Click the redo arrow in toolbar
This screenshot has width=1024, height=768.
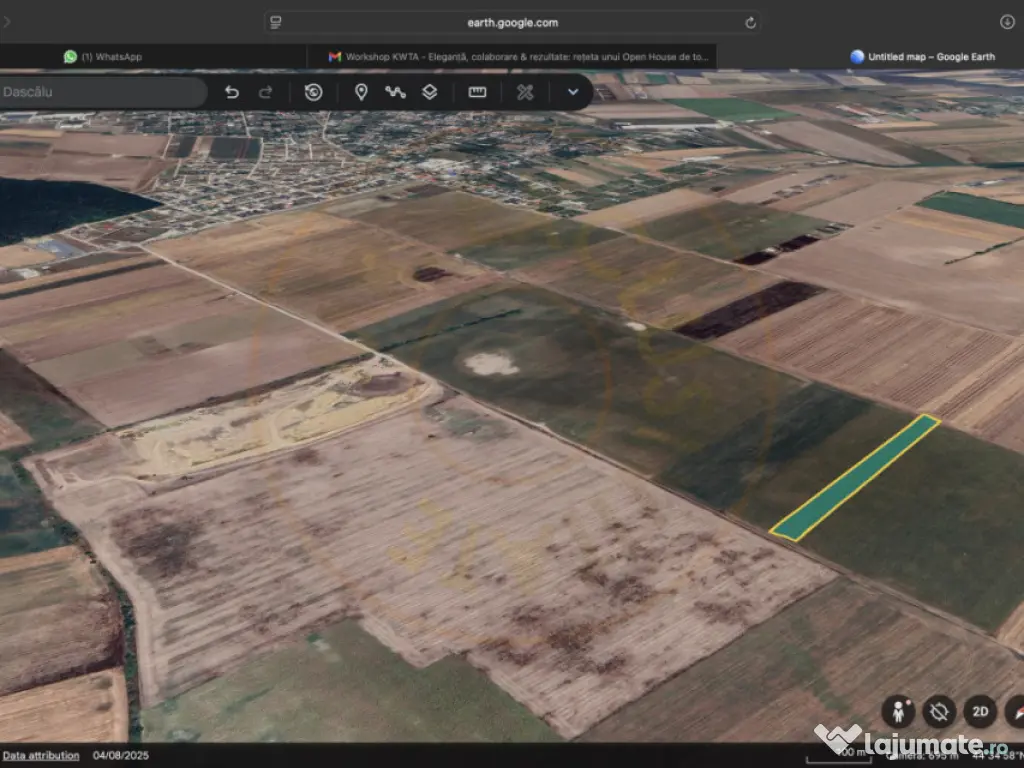pyautogui.click(x=266, y=92)
